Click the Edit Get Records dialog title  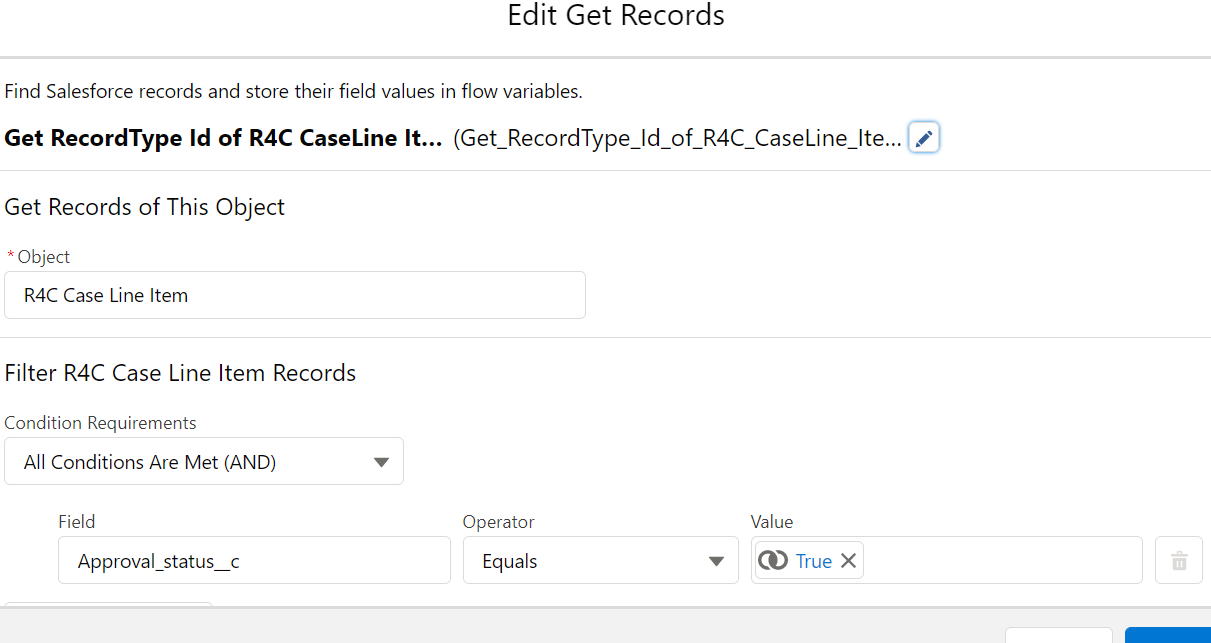pos(616,16)
